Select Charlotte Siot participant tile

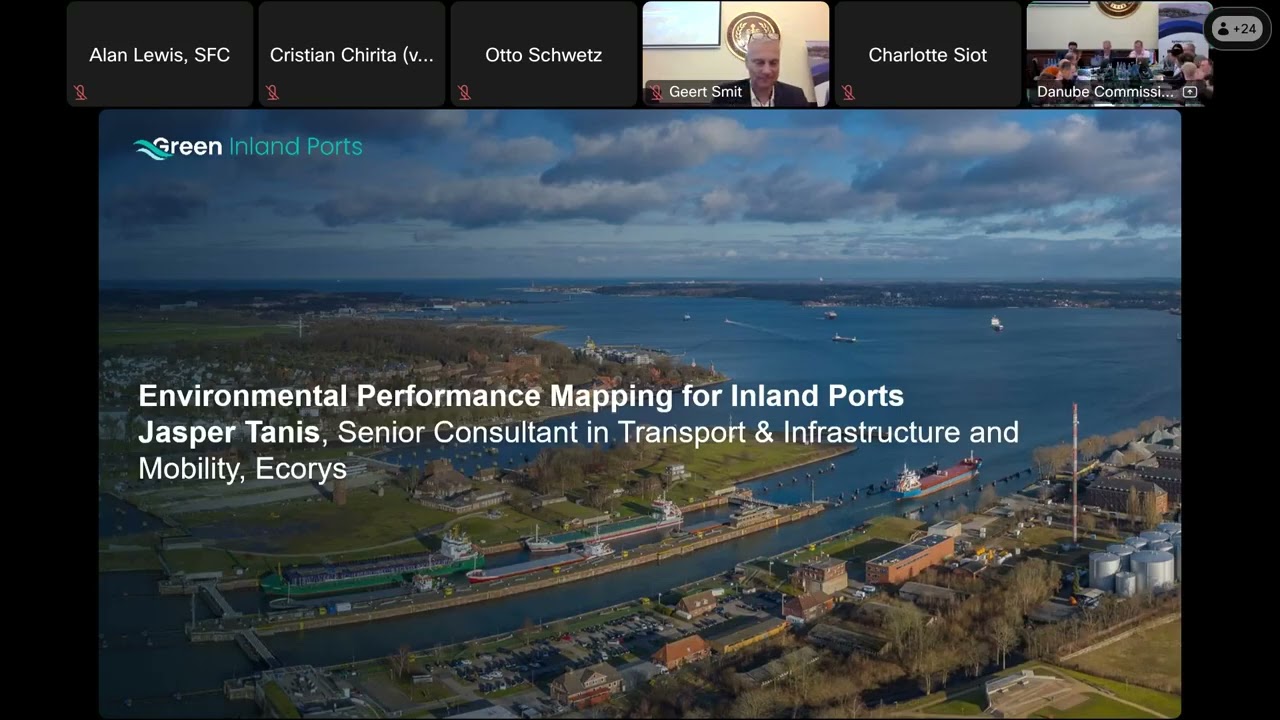point(928,54)
